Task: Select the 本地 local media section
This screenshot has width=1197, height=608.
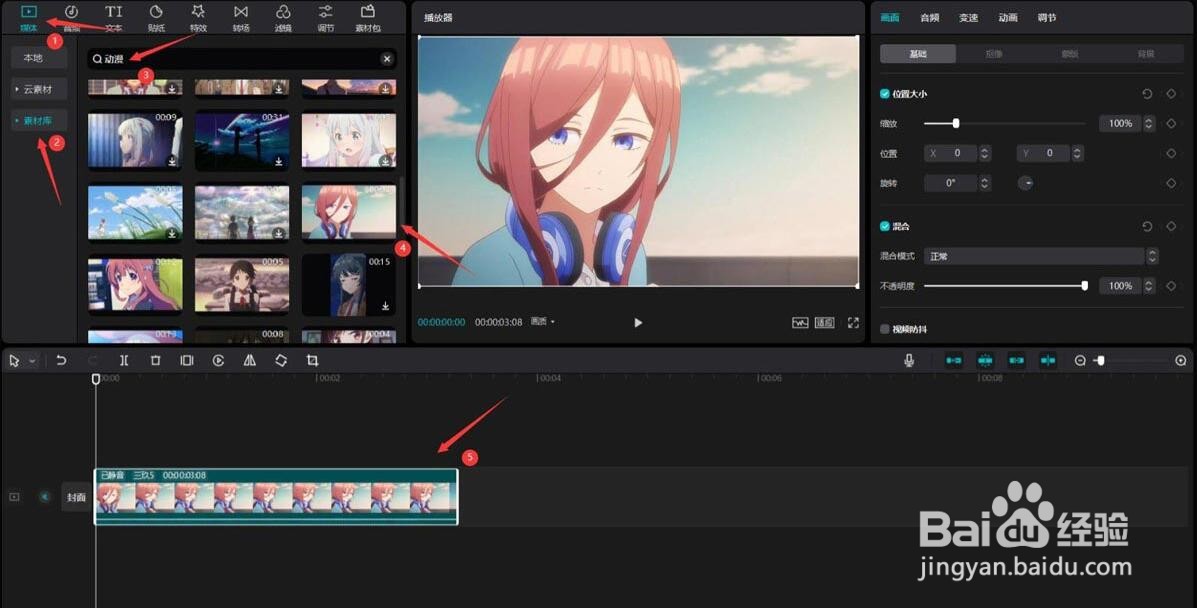Action: pos(38,58)
